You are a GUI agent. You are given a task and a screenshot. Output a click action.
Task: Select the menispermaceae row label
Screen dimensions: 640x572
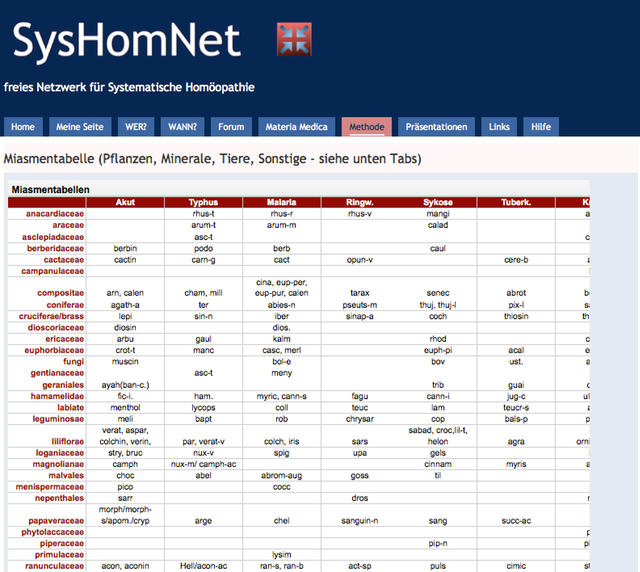[x=49, y=487]
